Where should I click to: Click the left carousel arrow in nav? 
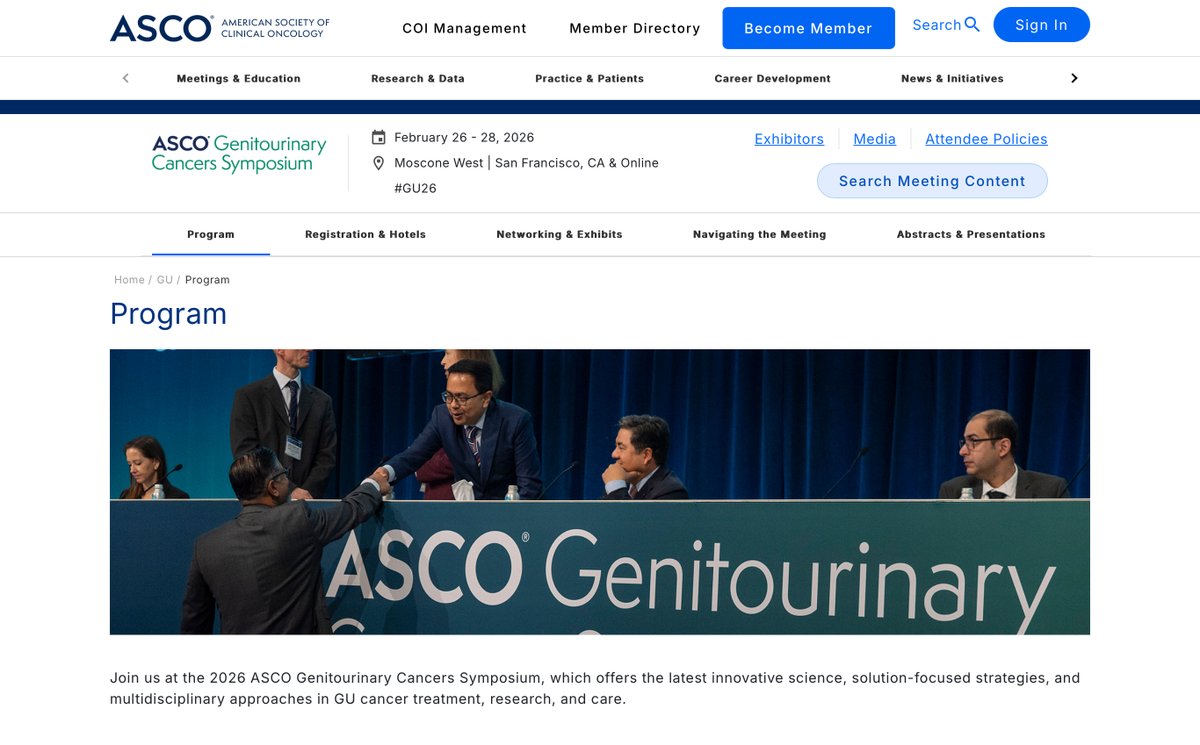[x=125, y=78]
